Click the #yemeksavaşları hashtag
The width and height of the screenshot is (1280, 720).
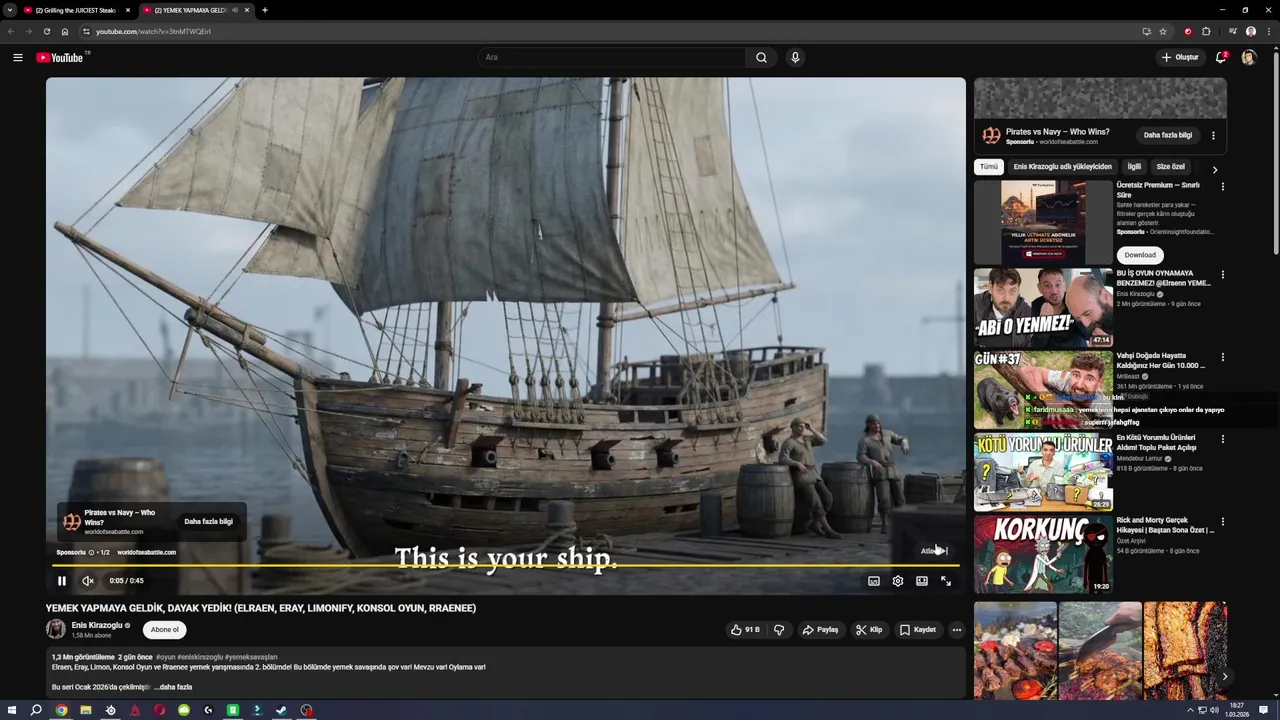[x=250, y=657]
